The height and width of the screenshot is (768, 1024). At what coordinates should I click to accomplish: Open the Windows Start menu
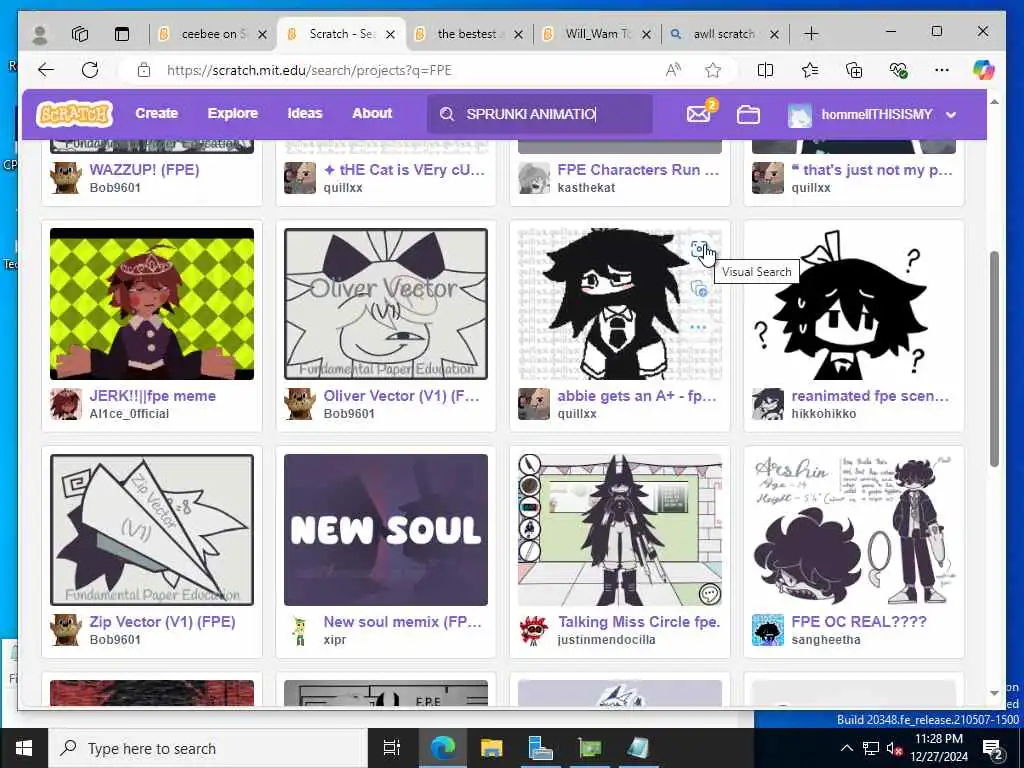click(24, 748)
